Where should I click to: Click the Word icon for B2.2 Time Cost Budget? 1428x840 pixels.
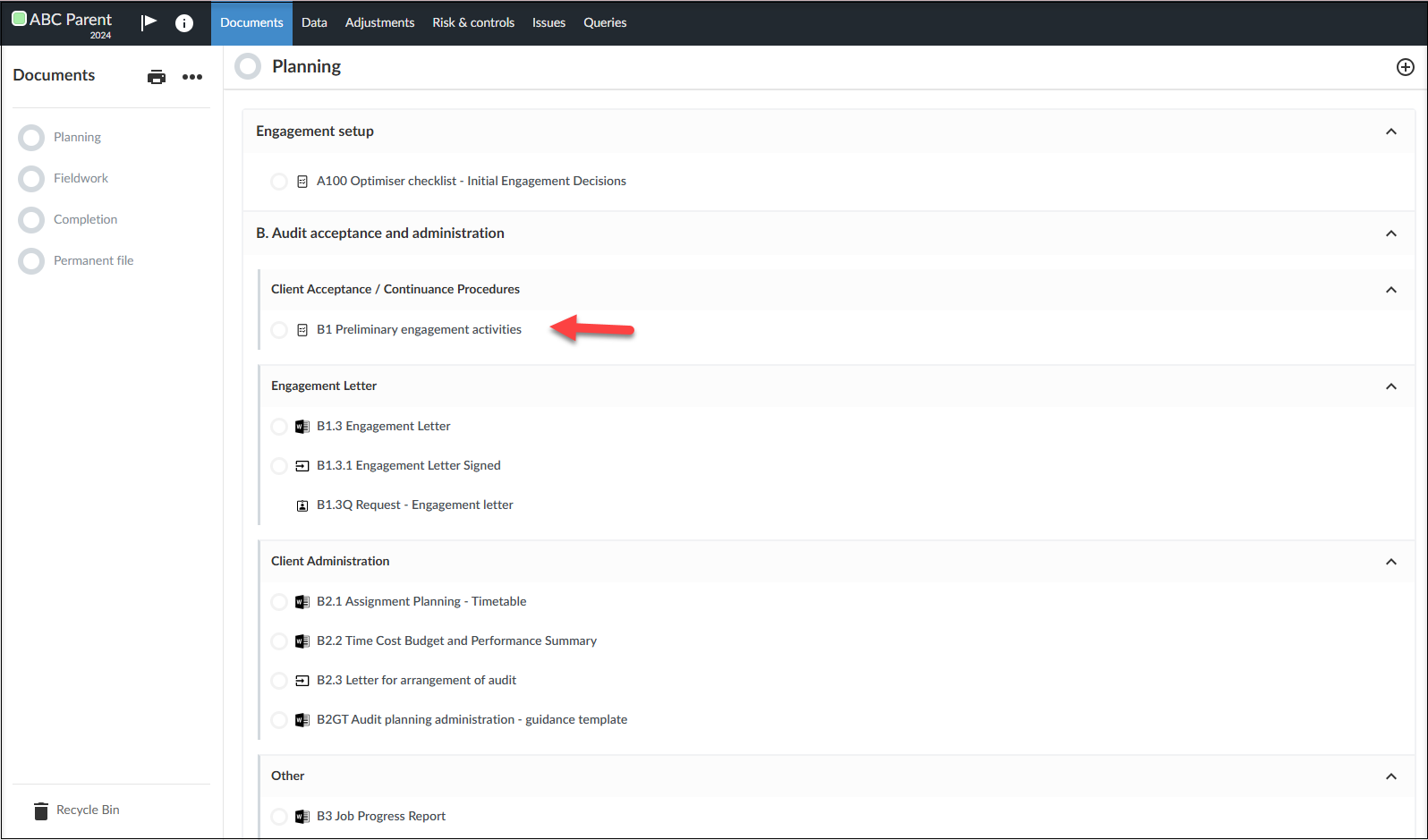302,641
